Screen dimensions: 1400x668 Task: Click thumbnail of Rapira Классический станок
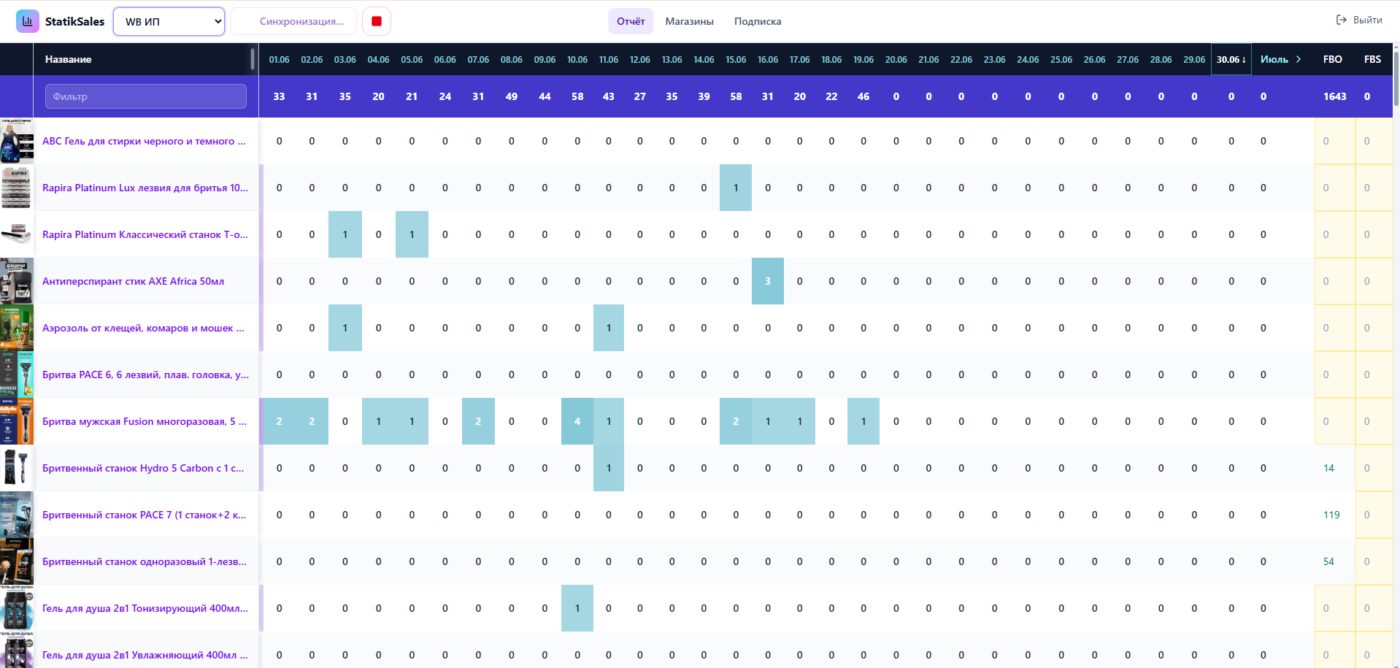pos(17,234)
